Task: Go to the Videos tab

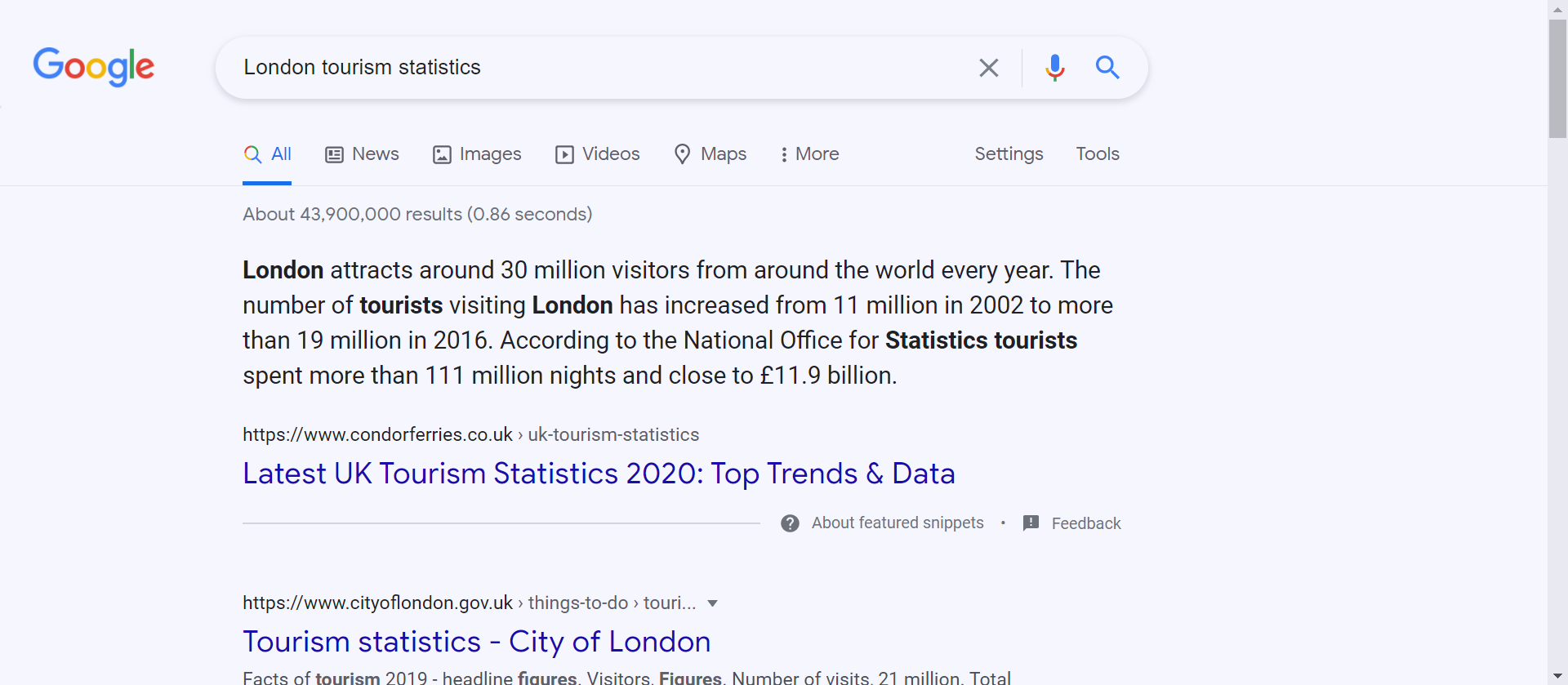Action: pyautogui.click(x=597, y=154)
